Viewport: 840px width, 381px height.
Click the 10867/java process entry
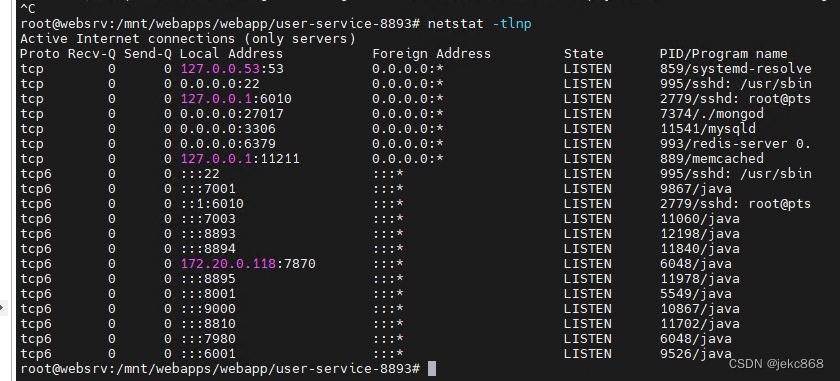(x=700, y=309)
